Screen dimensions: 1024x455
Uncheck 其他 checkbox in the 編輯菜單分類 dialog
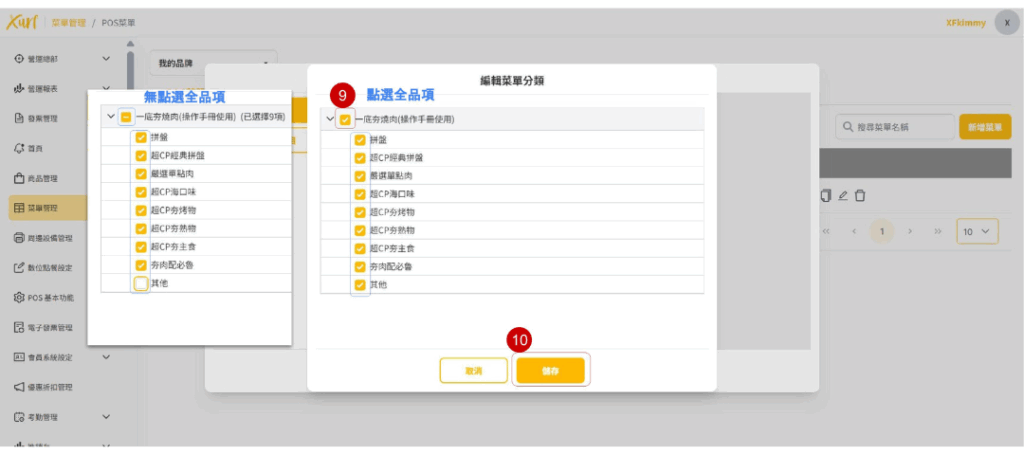click(360, 285)
